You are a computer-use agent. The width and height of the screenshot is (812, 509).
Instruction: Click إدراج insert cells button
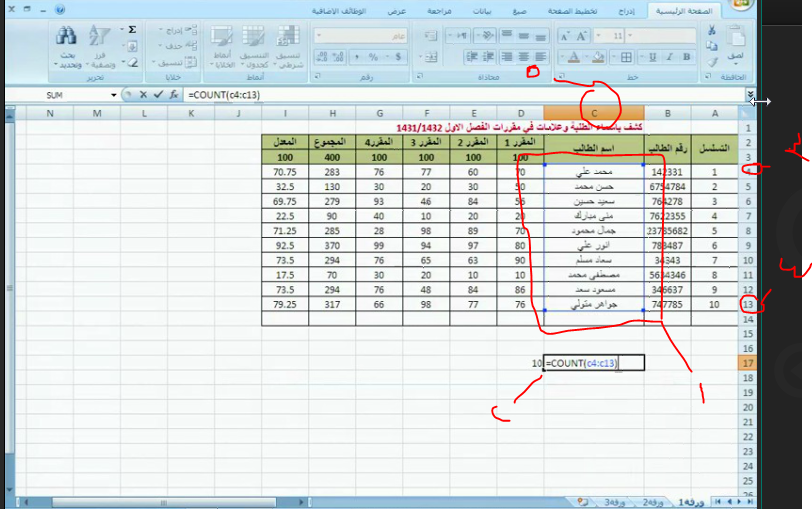click(178, 30)
